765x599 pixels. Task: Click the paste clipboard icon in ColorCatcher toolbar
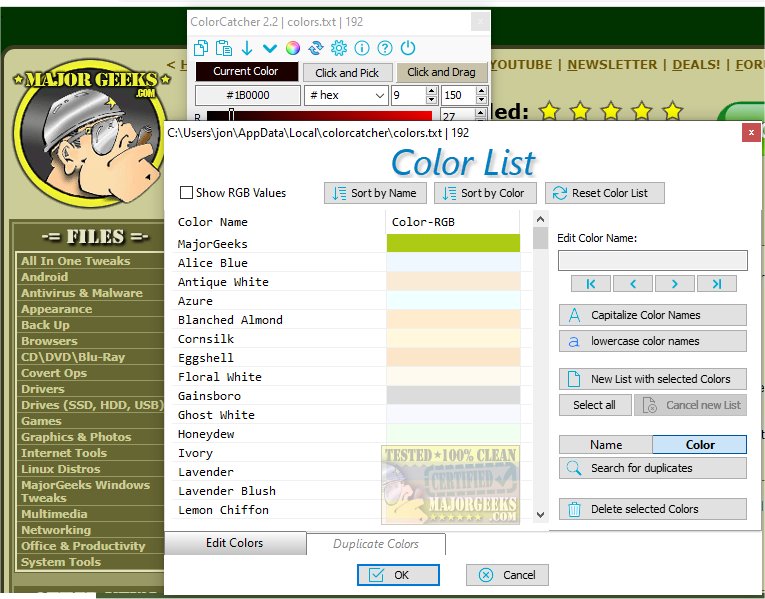coord(223,48)
